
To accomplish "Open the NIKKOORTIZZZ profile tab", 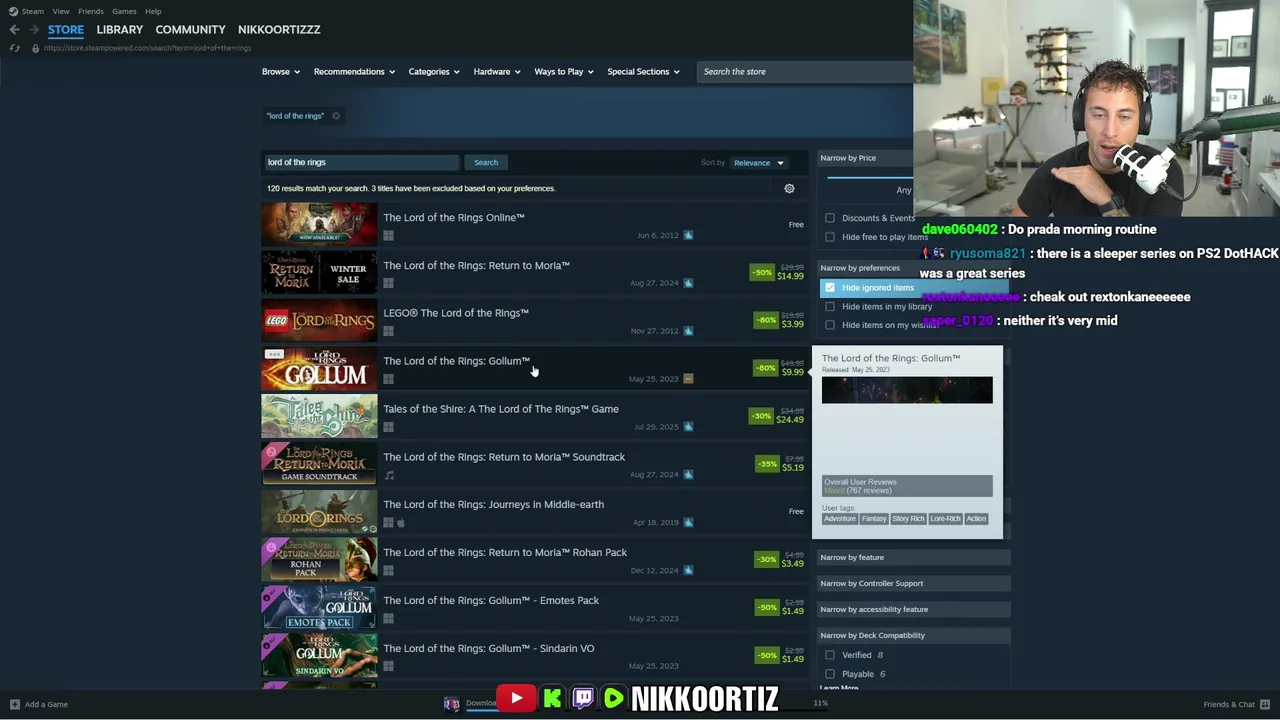I will [279, 29].
